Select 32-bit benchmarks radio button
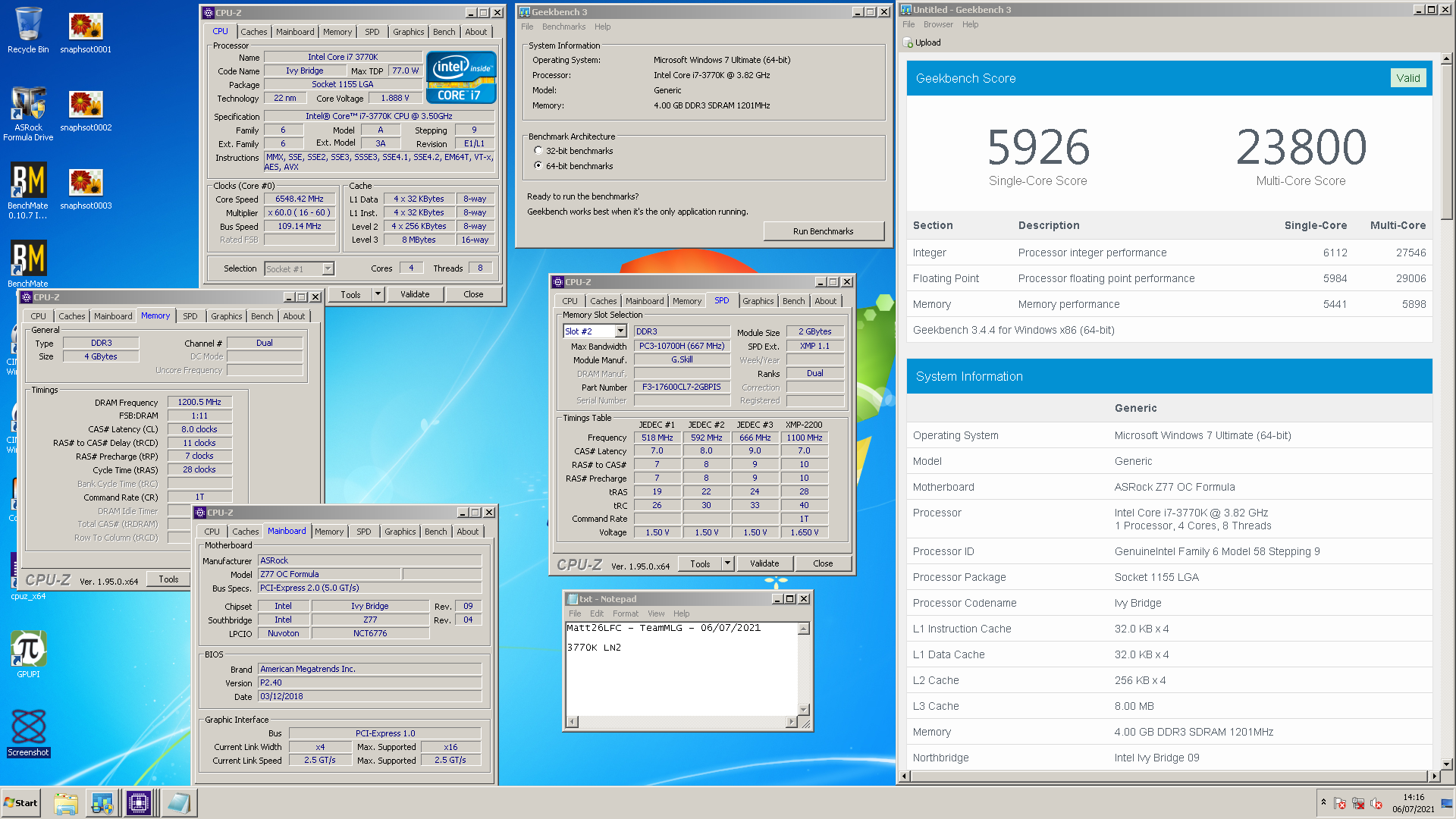Screen dimensions: 1456x819 click(x=538, y=151)
